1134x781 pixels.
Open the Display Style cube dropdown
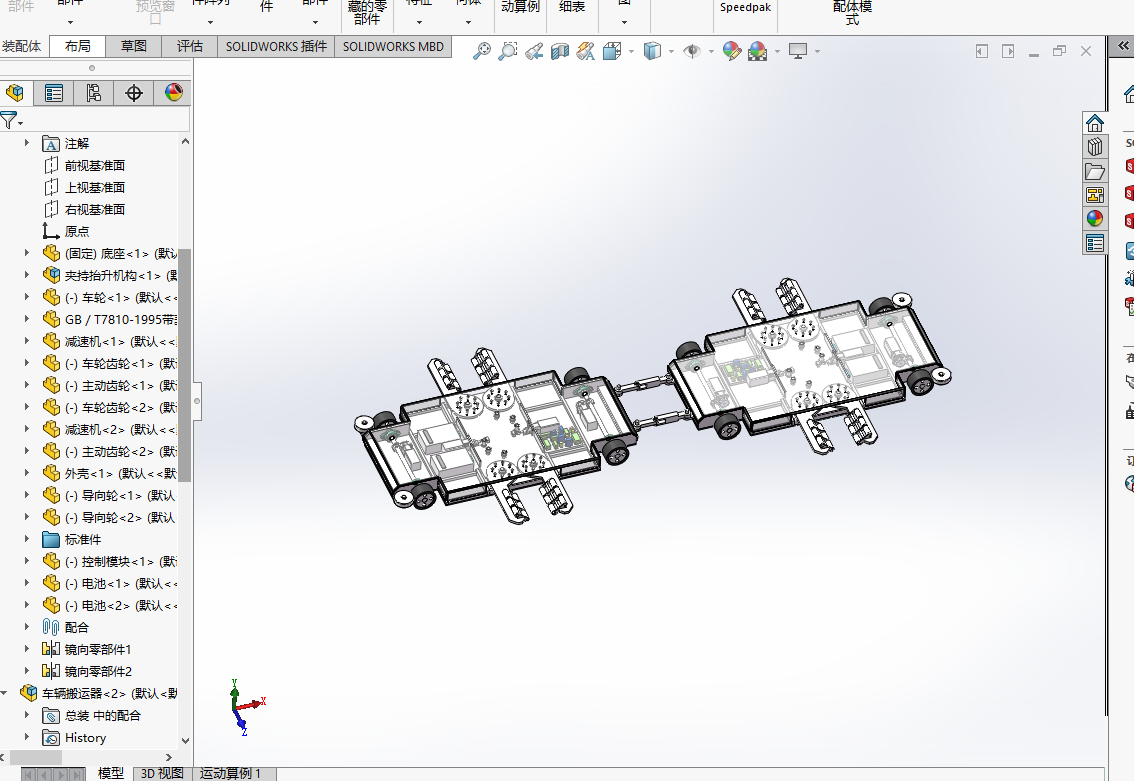click(652, 51)
